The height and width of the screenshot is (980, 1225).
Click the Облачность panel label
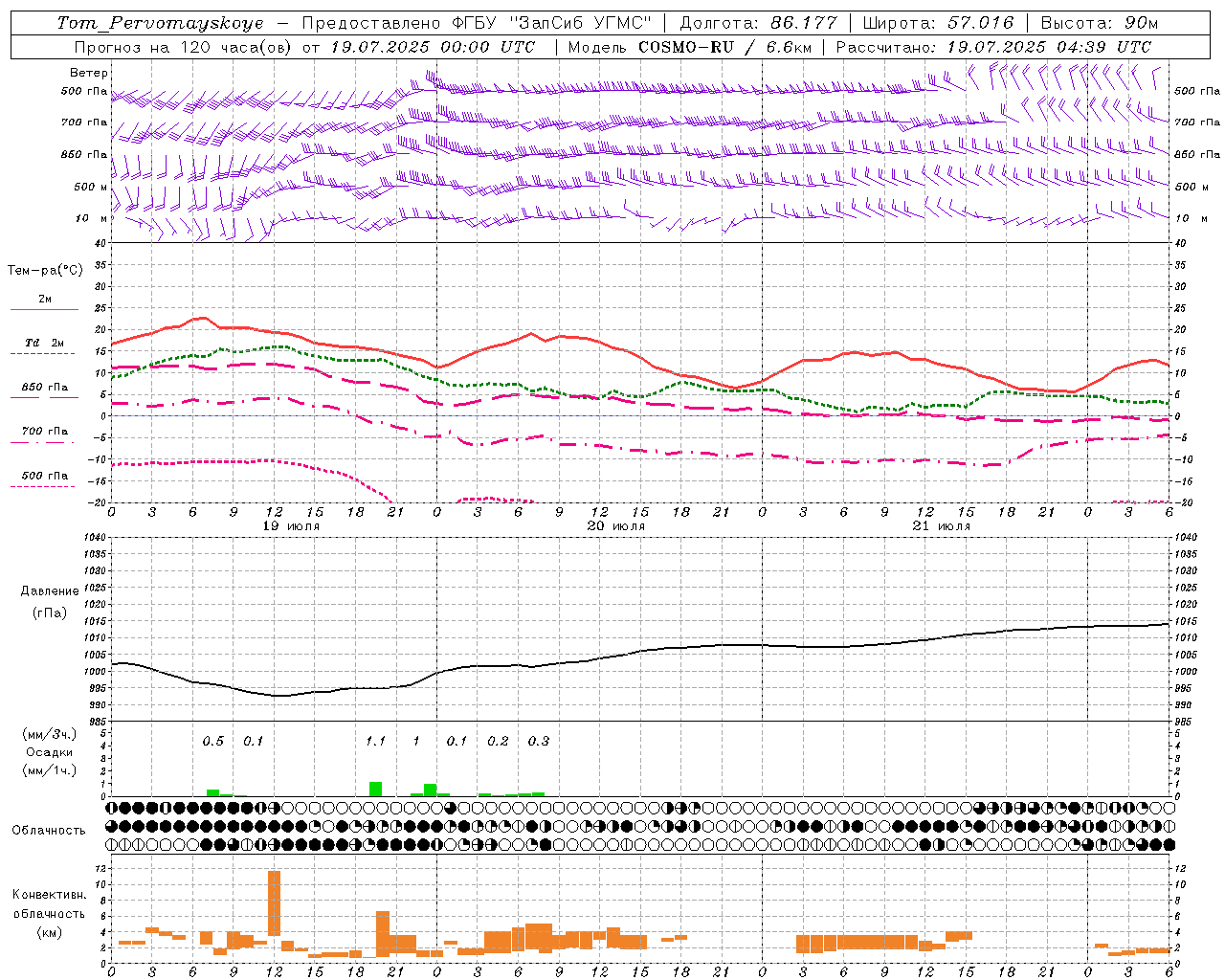click(49, 830)
